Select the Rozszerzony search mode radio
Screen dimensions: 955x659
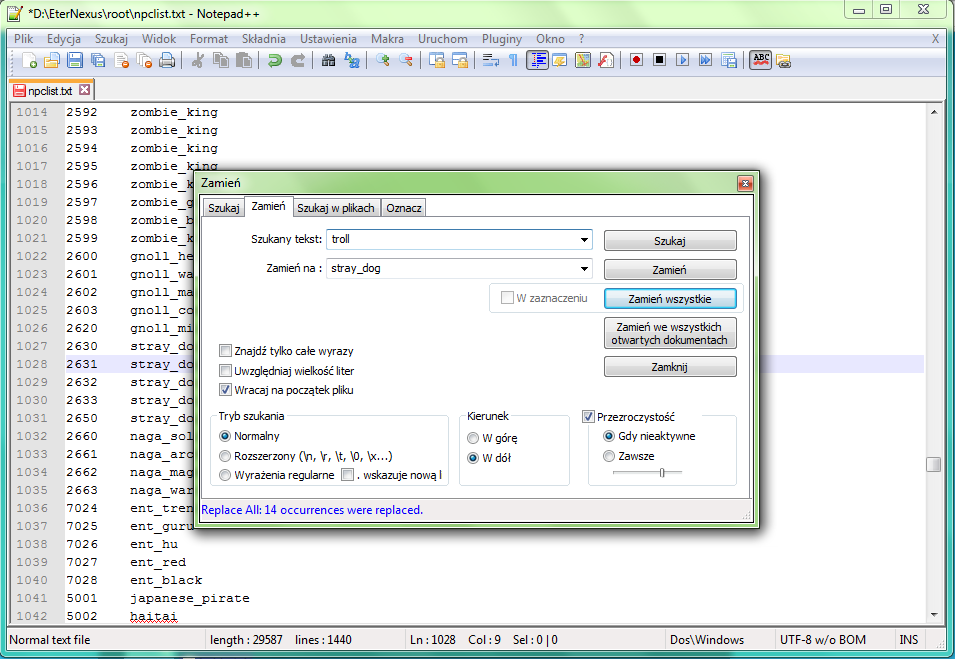tap(225, 456)
